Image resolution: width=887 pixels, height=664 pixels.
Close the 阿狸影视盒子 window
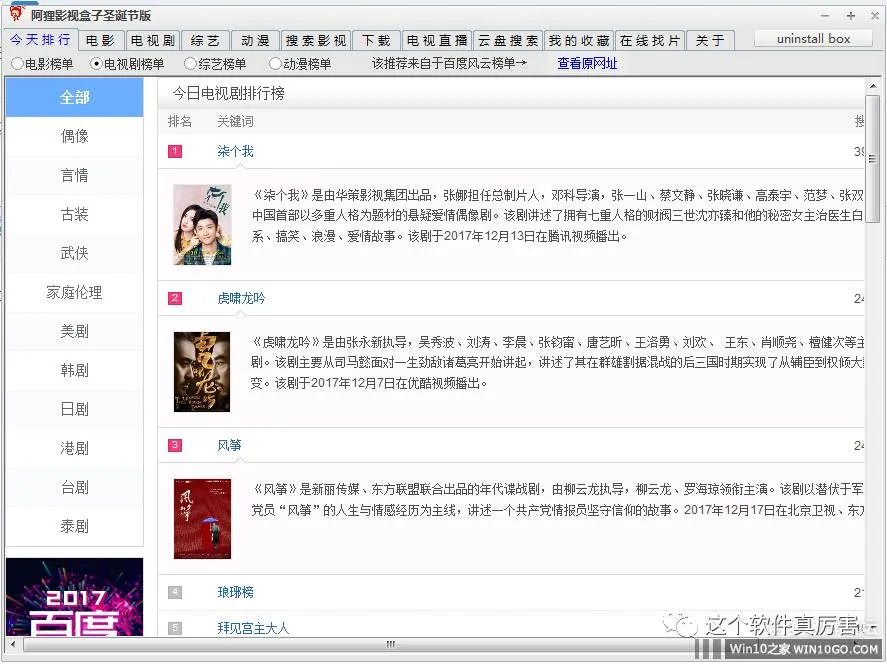click(875, 16)
